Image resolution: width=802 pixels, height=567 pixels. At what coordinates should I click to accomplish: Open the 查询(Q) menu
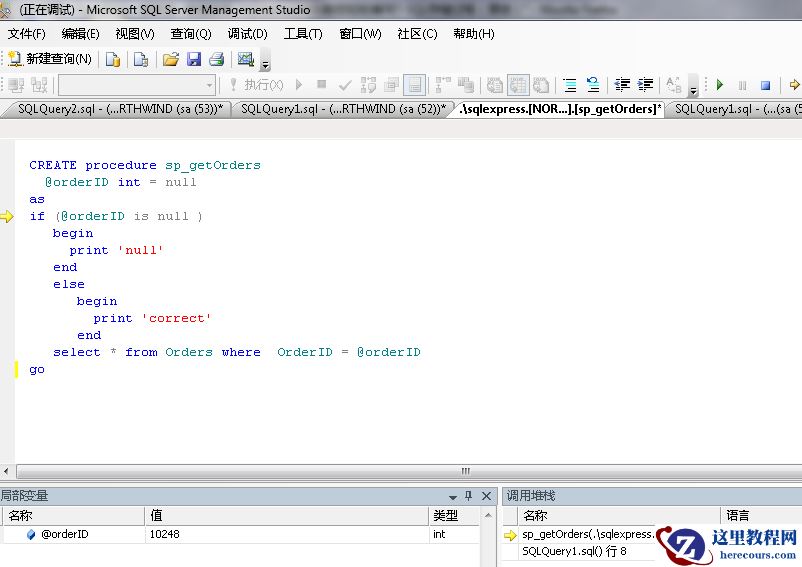pos(191,34)
